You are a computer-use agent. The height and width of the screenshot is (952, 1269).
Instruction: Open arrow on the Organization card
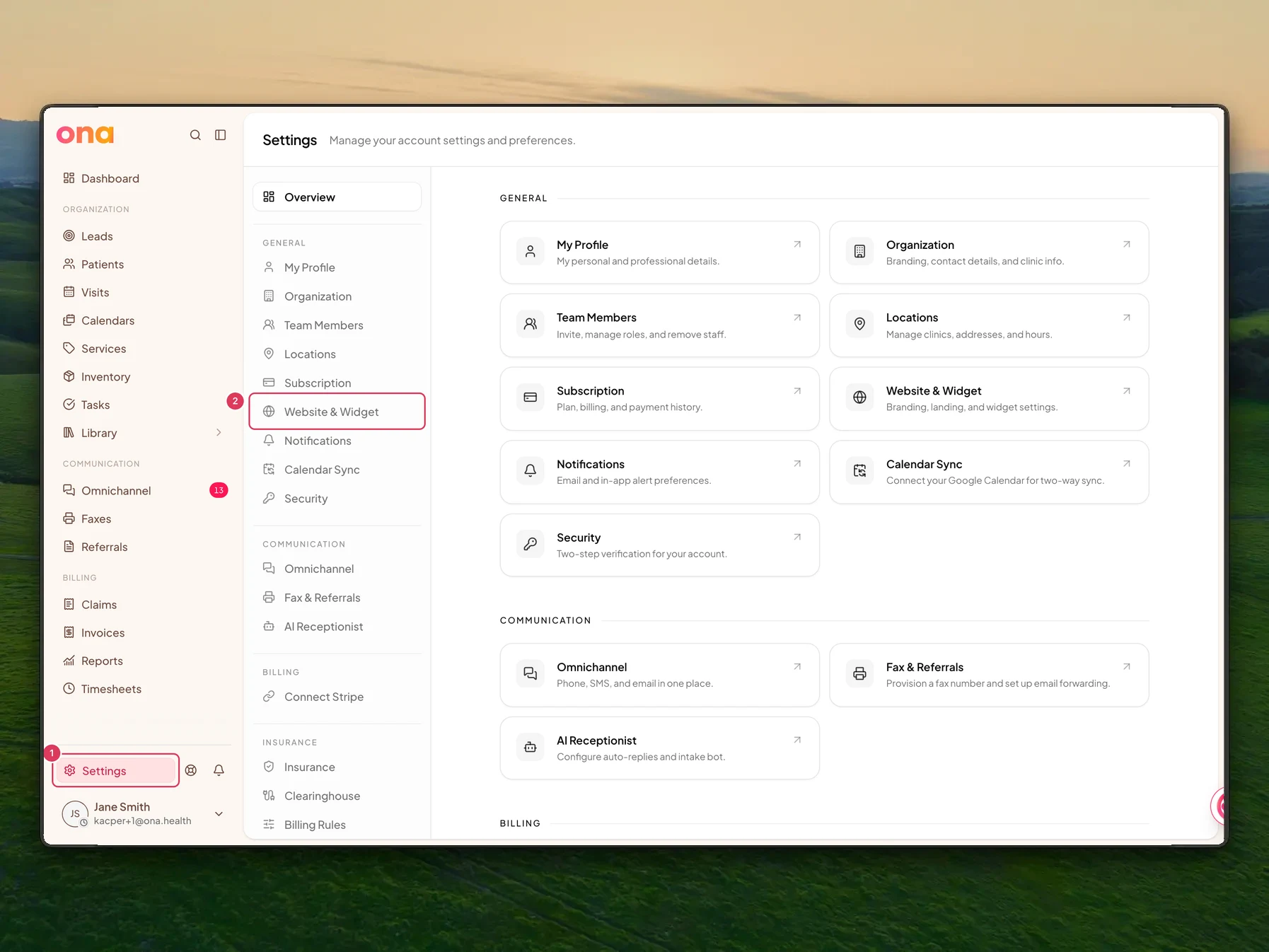(x=1127, y=244)
